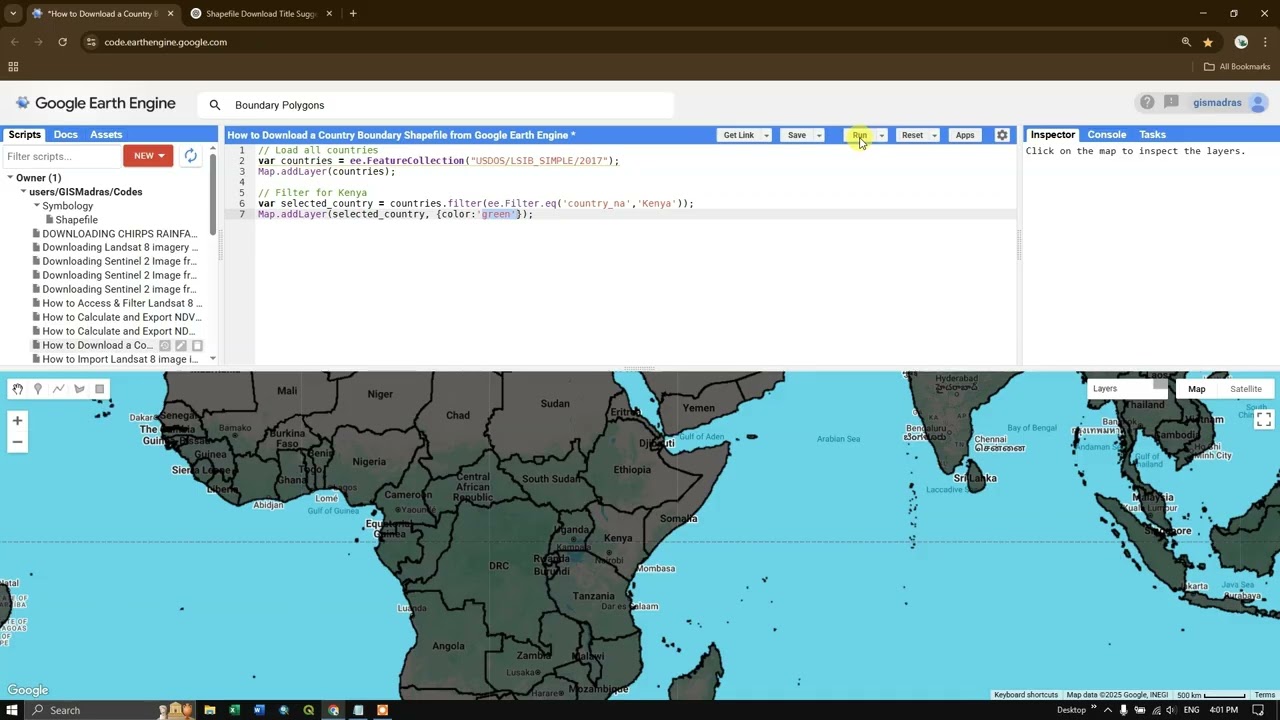Viewport: 1280px width, 720px height.
Task: Open the Shapefile script
Action: [x=76, y=220]
